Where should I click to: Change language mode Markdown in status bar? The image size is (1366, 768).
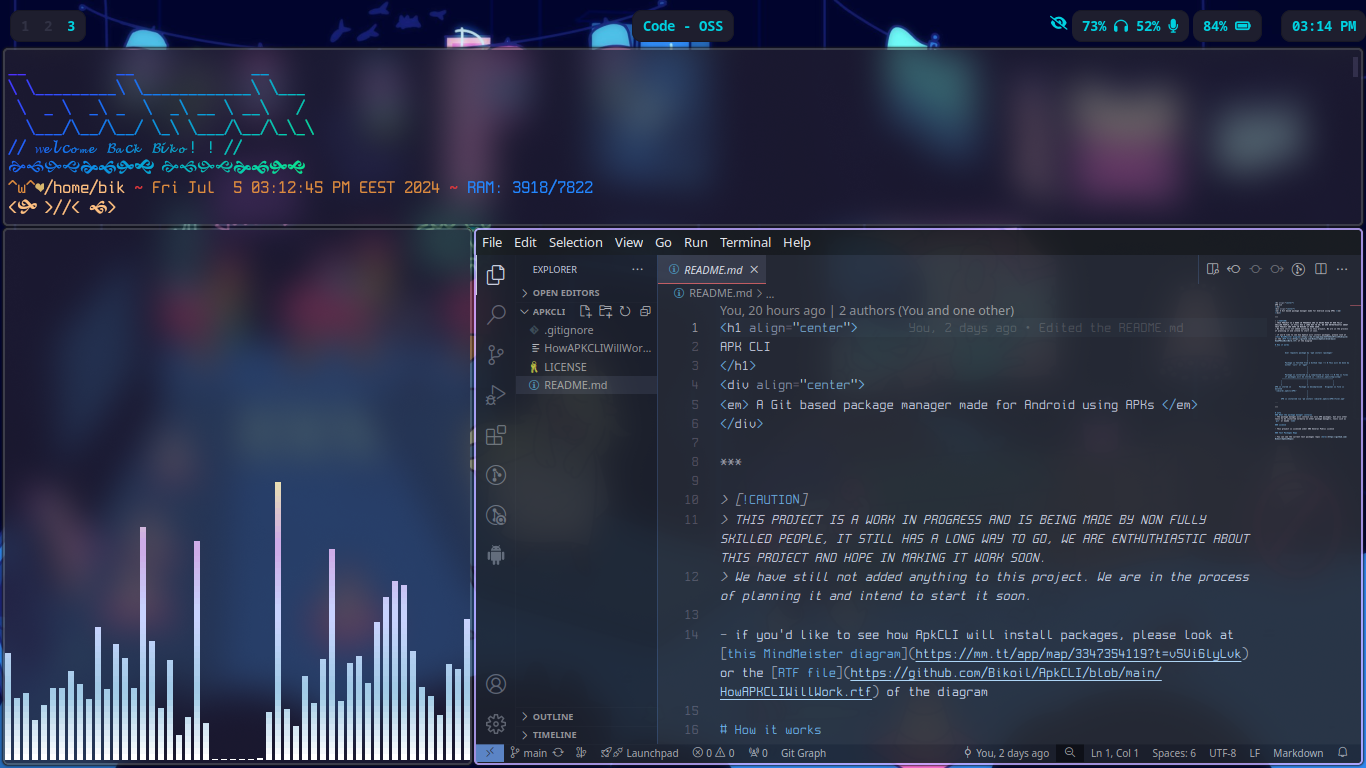pos(1298,753)
